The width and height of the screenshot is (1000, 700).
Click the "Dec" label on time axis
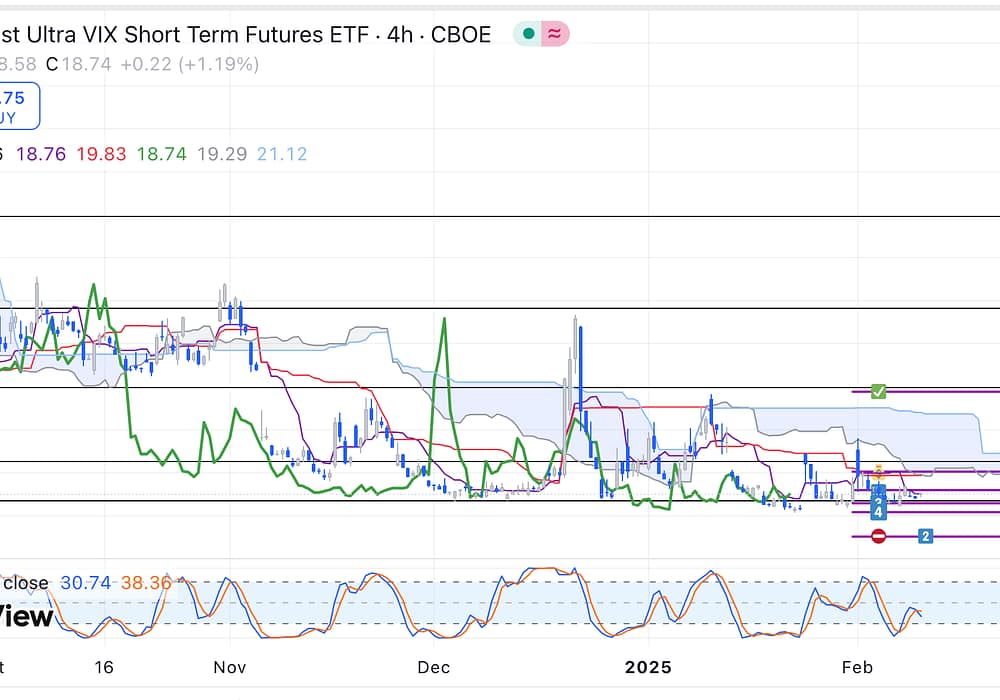pyautogui.click(x=434, y=667)
